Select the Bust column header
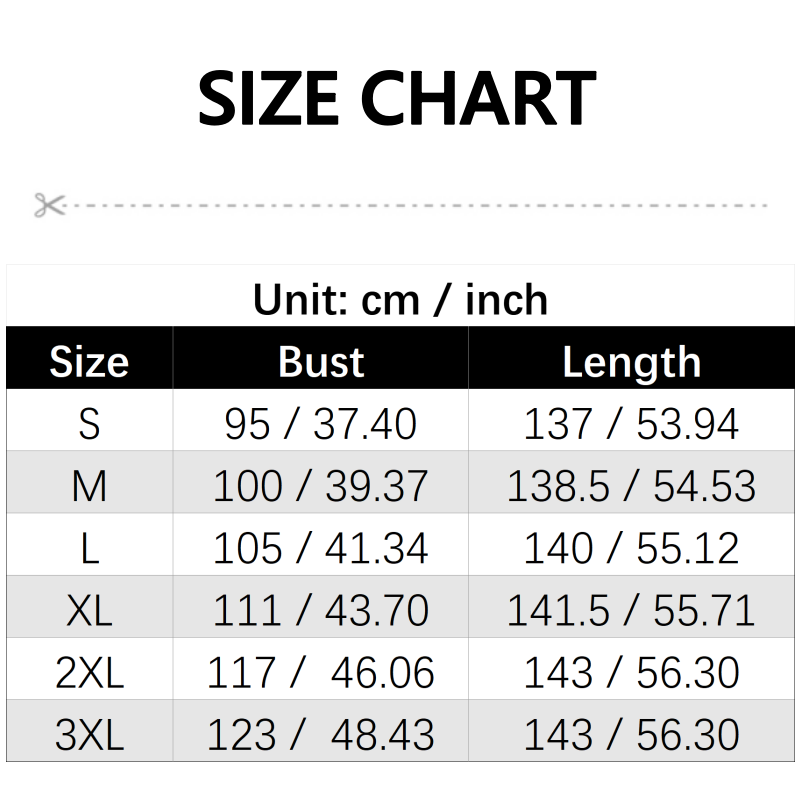The image size is (800, 800). 321,361
